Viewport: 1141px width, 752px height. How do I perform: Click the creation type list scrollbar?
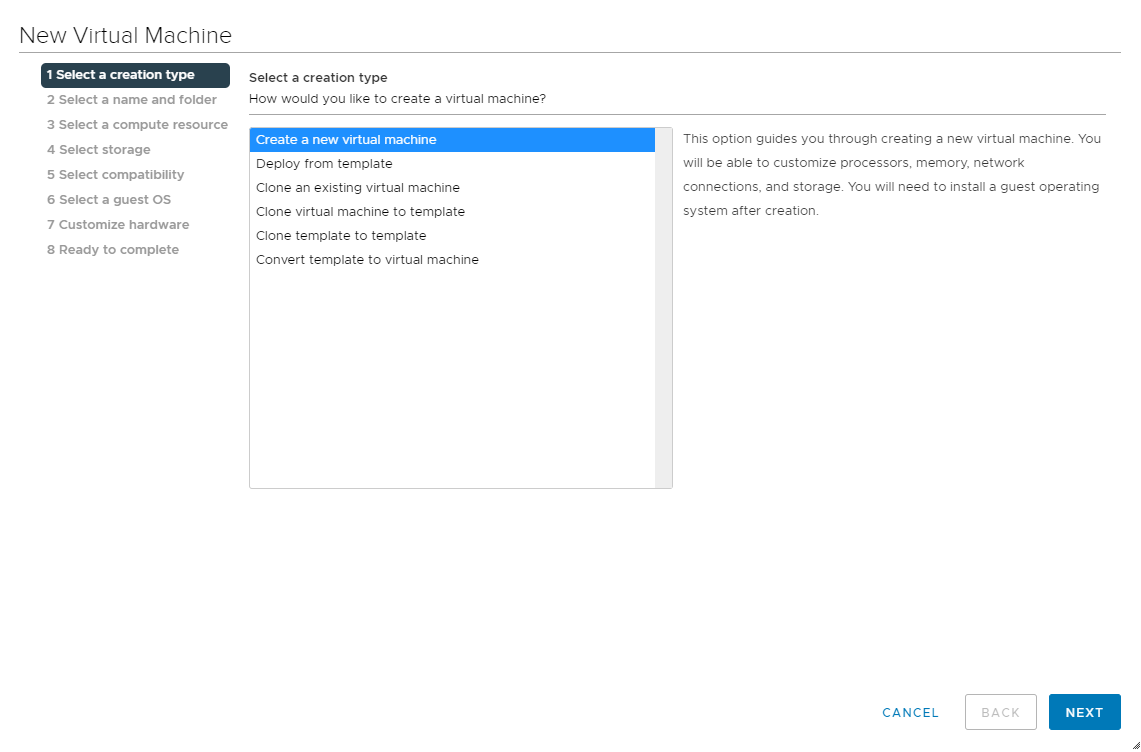pyautogui.click(x=663, y=308)
